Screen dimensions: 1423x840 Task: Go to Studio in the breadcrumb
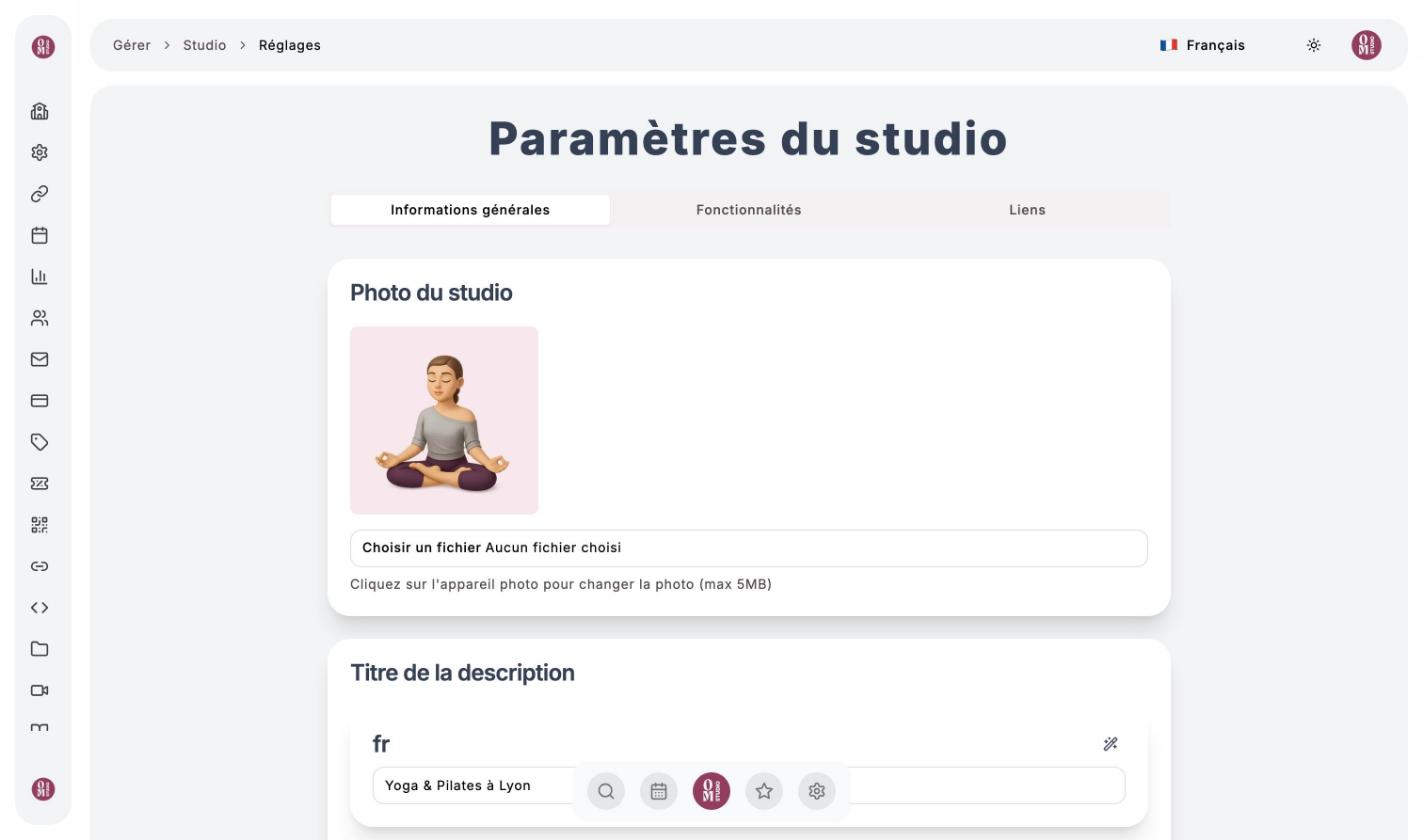point(204,45)
